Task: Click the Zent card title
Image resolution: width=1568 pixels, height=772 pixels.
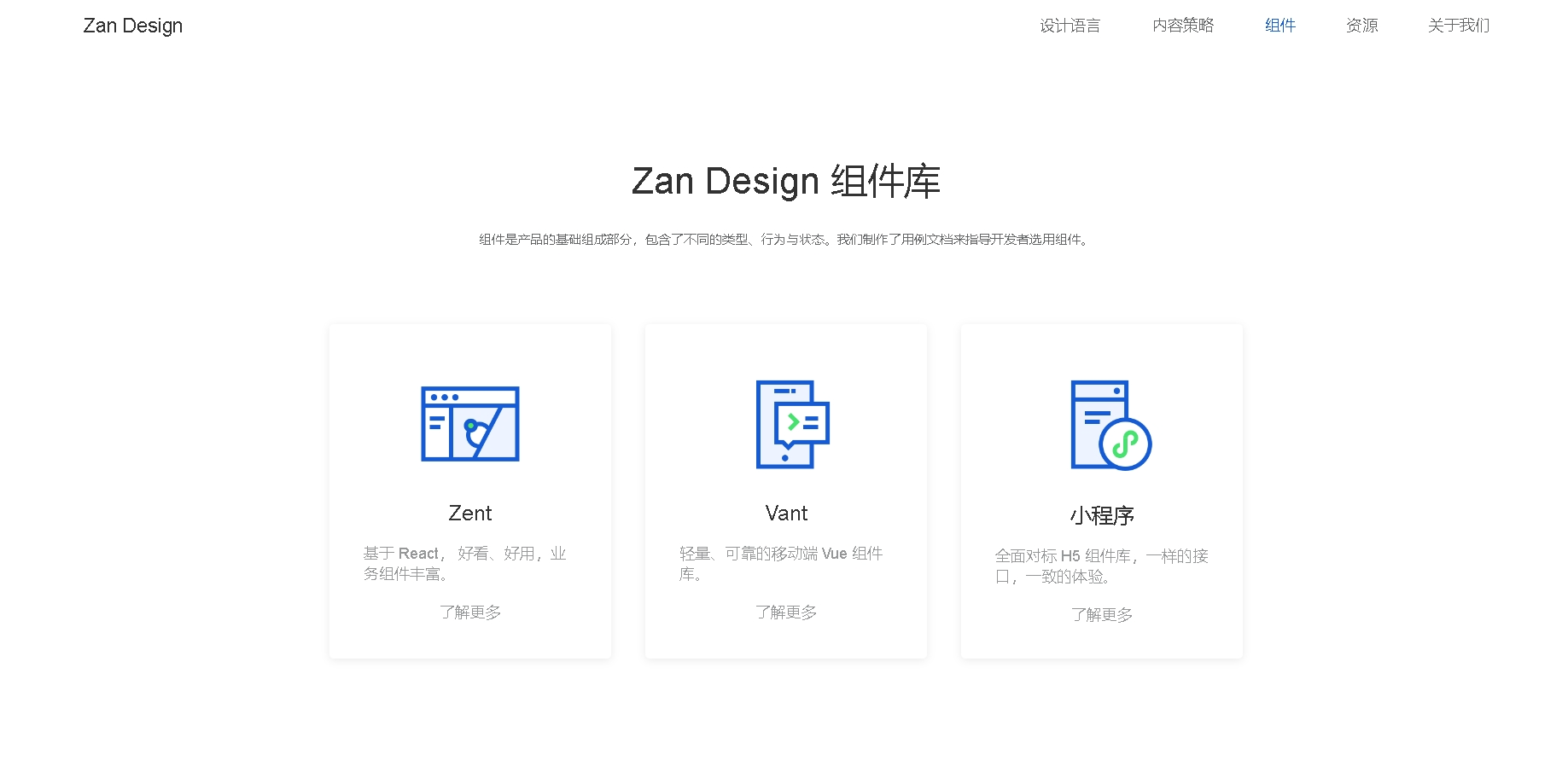Action: coord(470,513)
